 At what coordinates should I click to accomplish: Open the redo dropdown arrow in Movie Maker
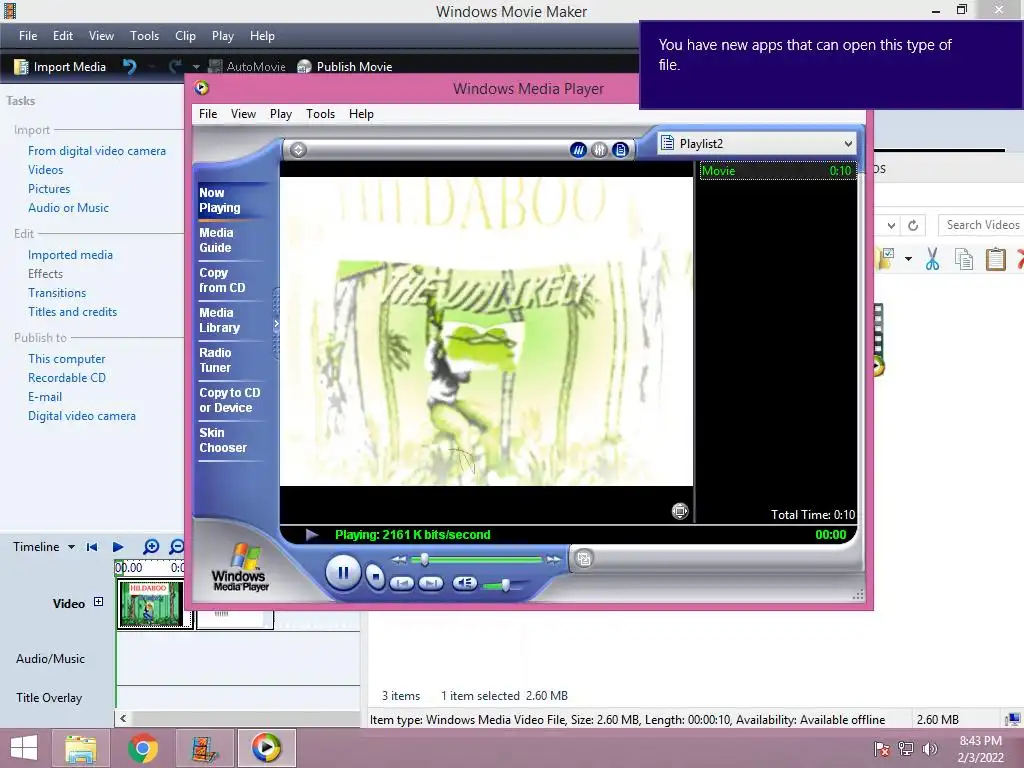196,67
